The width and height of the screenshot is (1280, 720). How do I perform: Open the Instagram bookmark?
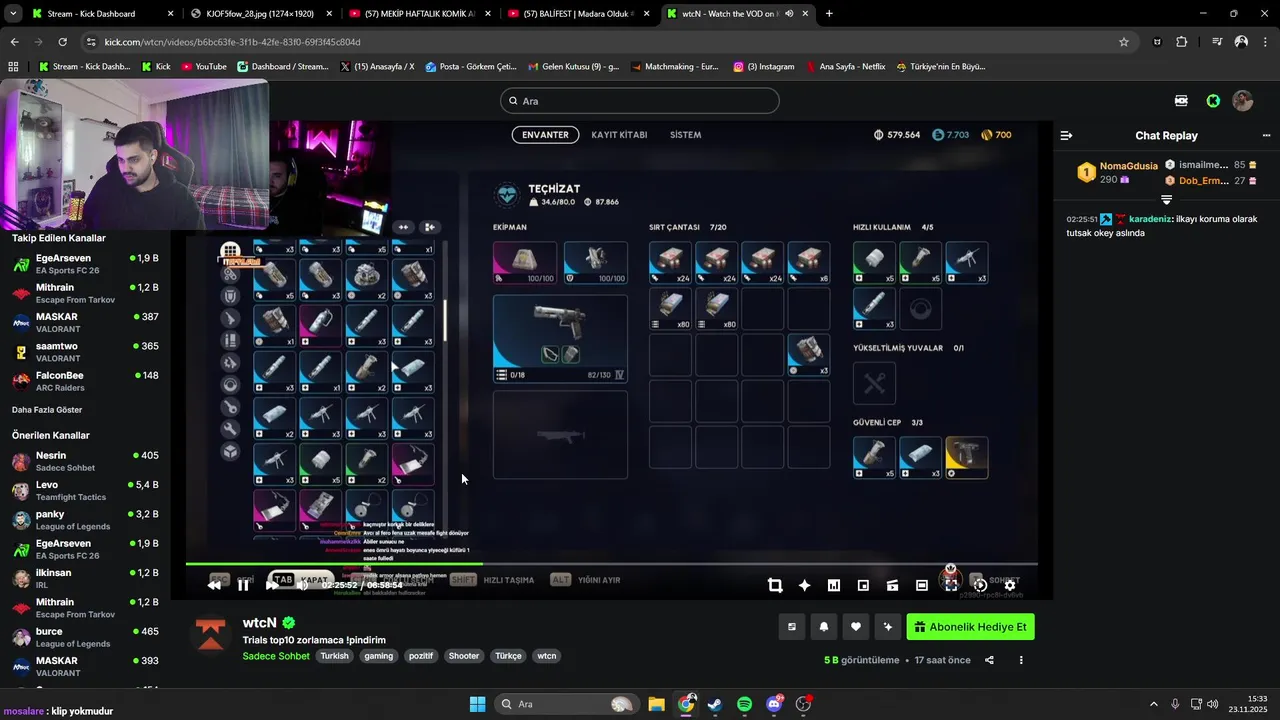click(x=764, y=67)
